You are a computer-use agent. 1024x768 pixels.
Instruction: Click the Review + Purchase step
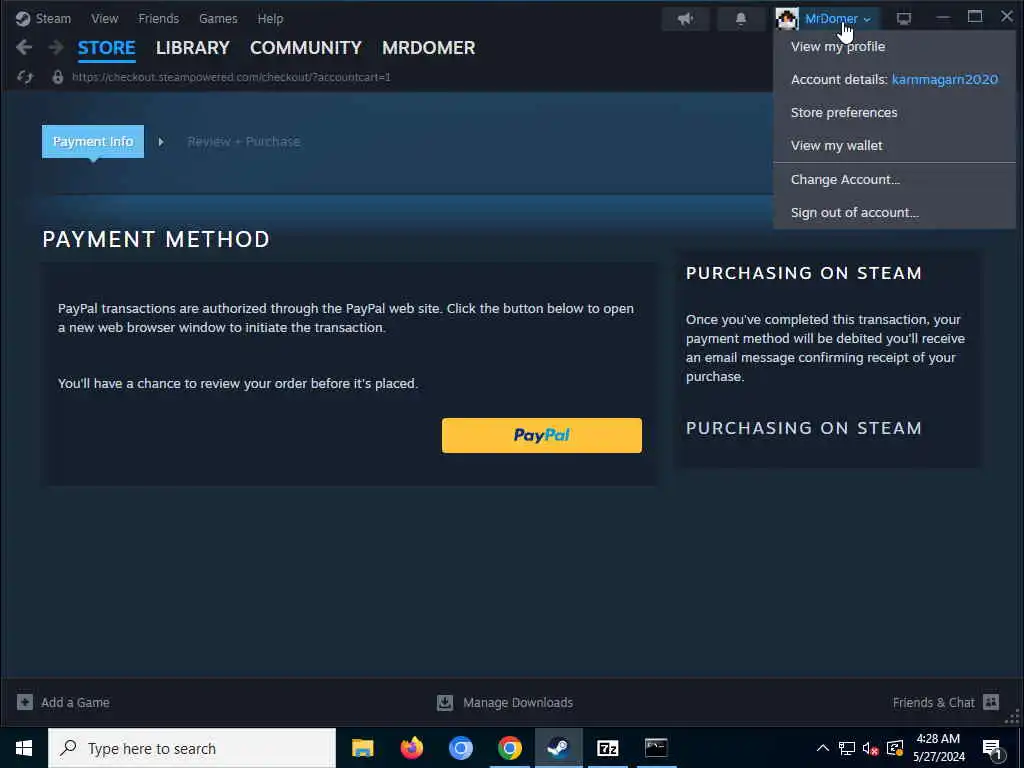(x=244, y=141)
